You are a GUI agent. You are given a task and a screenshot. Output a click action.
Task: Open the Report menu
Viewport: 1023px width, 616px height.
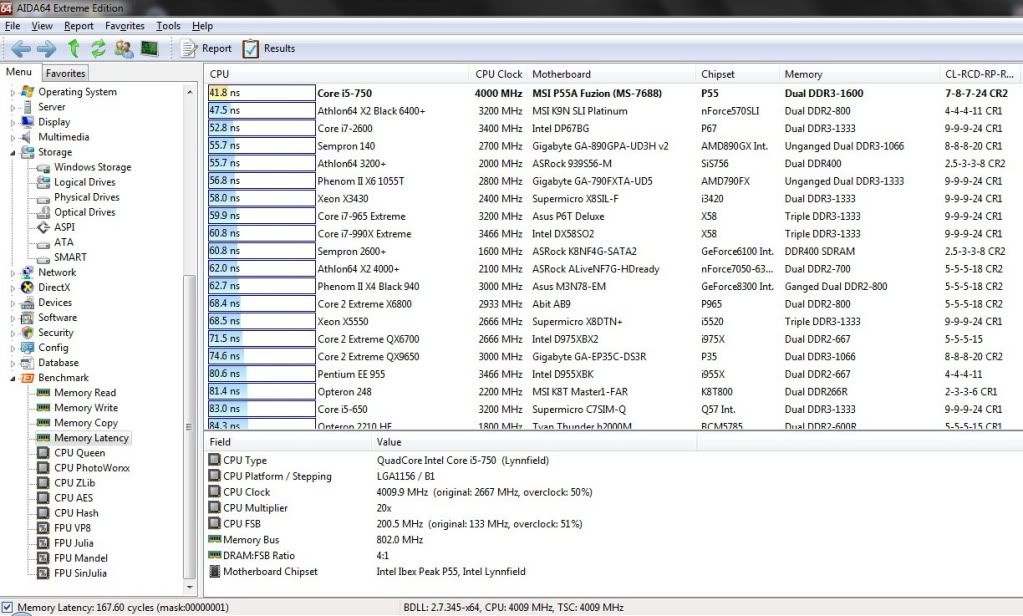(79, 26)
